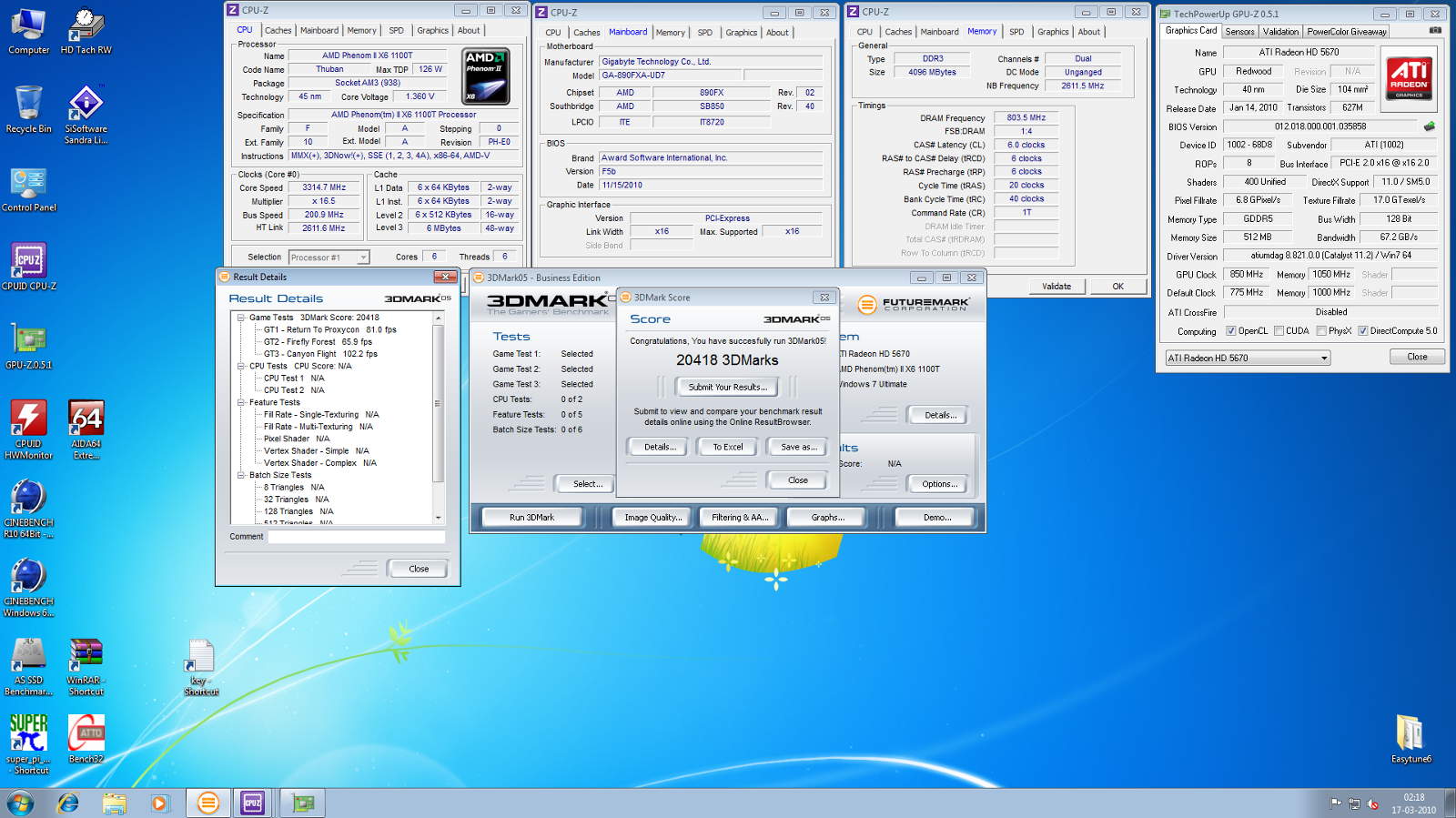This screenshot has width=1456, height=818.
Task: Select CINEBENCH R10 64Bit desktop icon
Action: coord(29,510)
